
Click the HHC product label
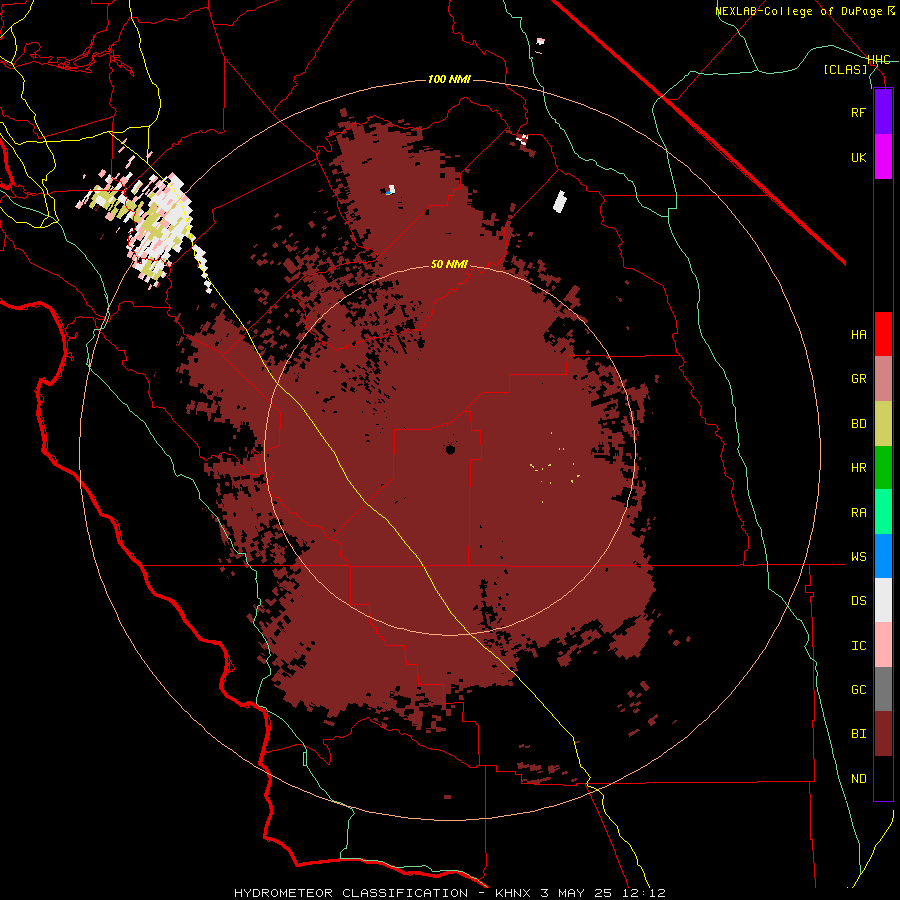[x=879, y=60]
